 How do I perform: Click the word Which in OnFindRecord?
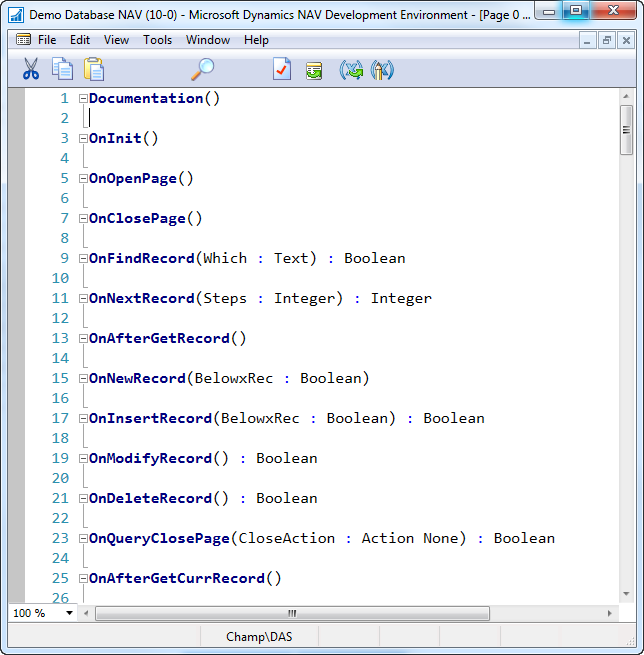[x=225, y=259]
